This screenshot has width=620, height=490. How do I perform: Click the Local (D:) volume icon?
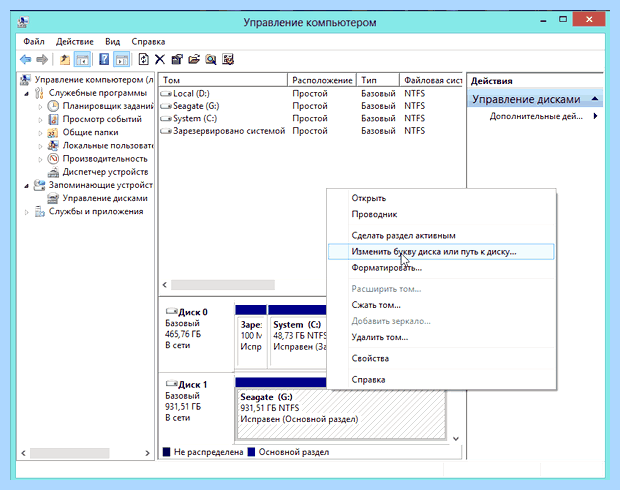[166, 94]
